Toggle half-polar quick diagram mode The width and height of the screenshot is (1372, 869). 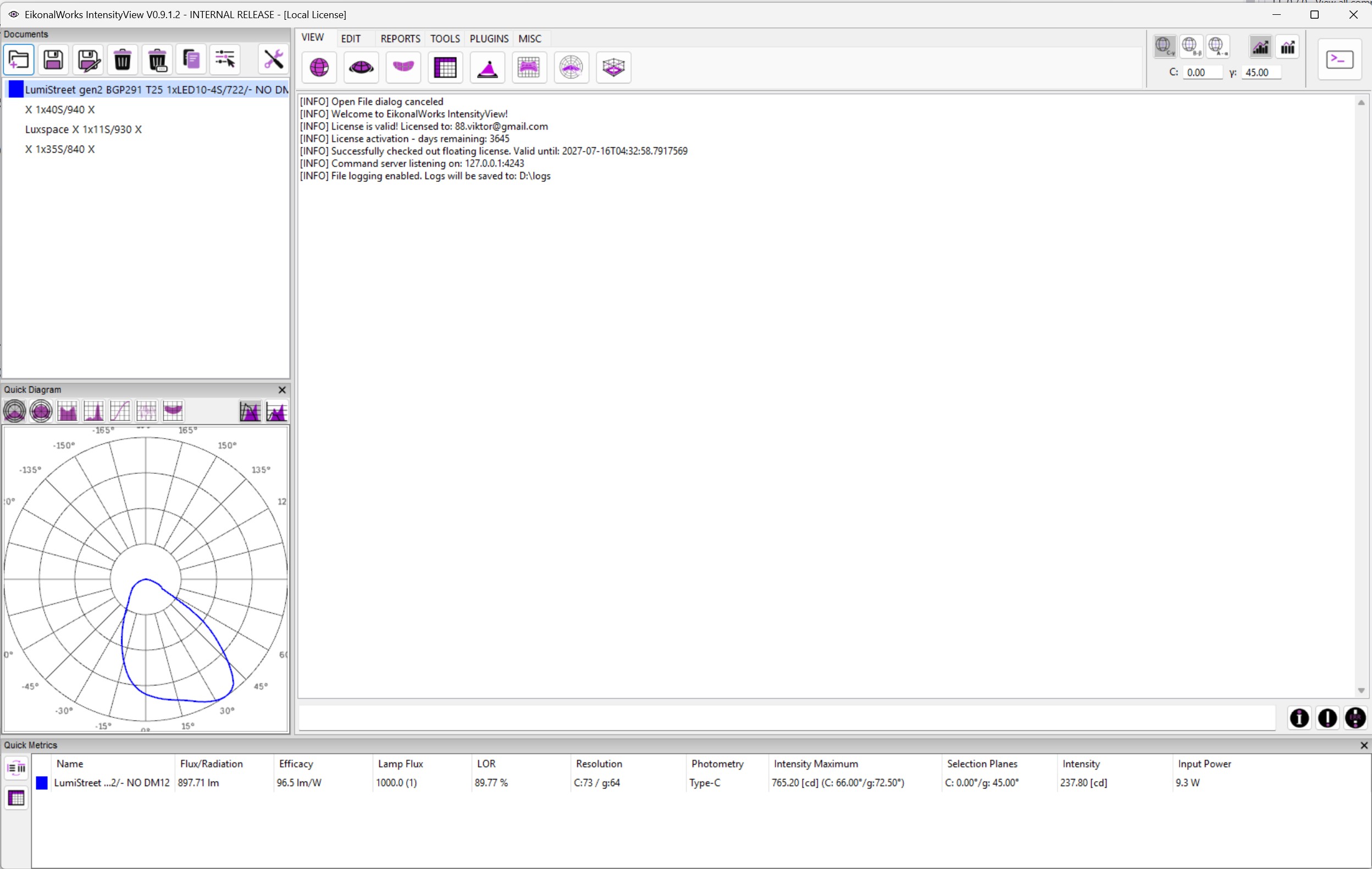coord(14,411)
